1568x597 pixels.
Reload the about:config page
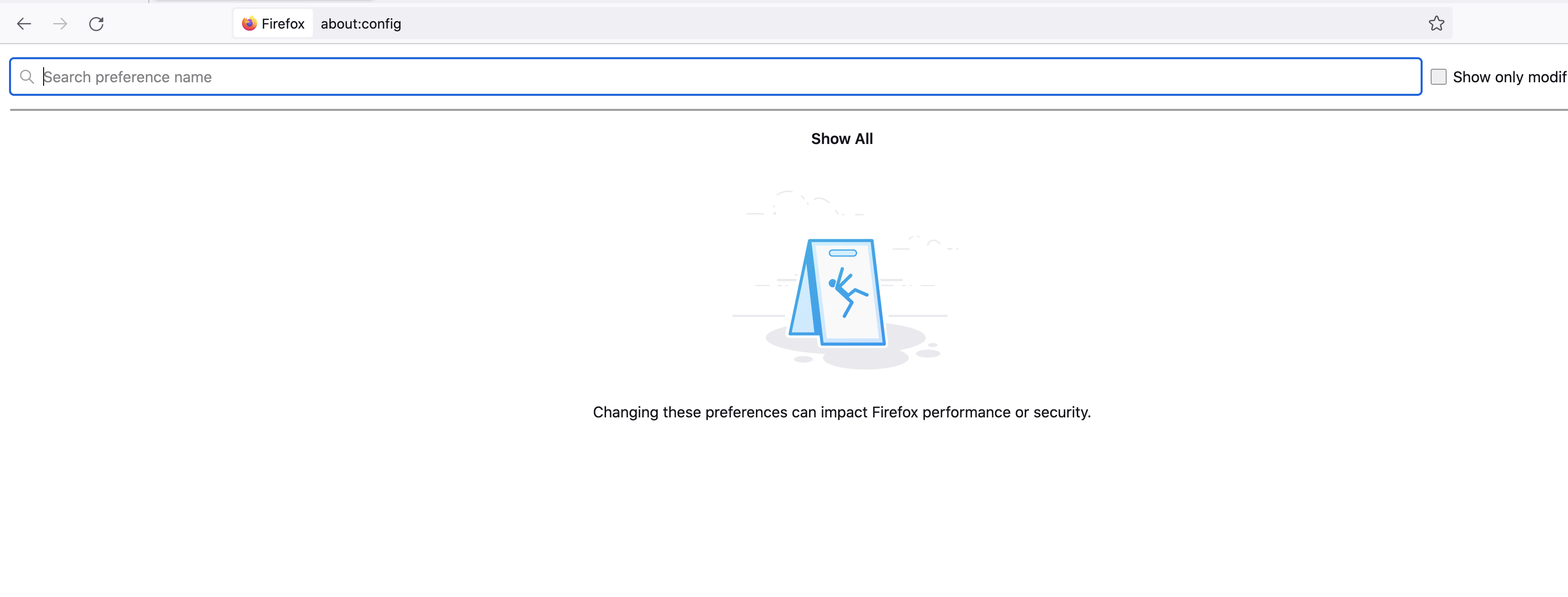tap(96, 24)
